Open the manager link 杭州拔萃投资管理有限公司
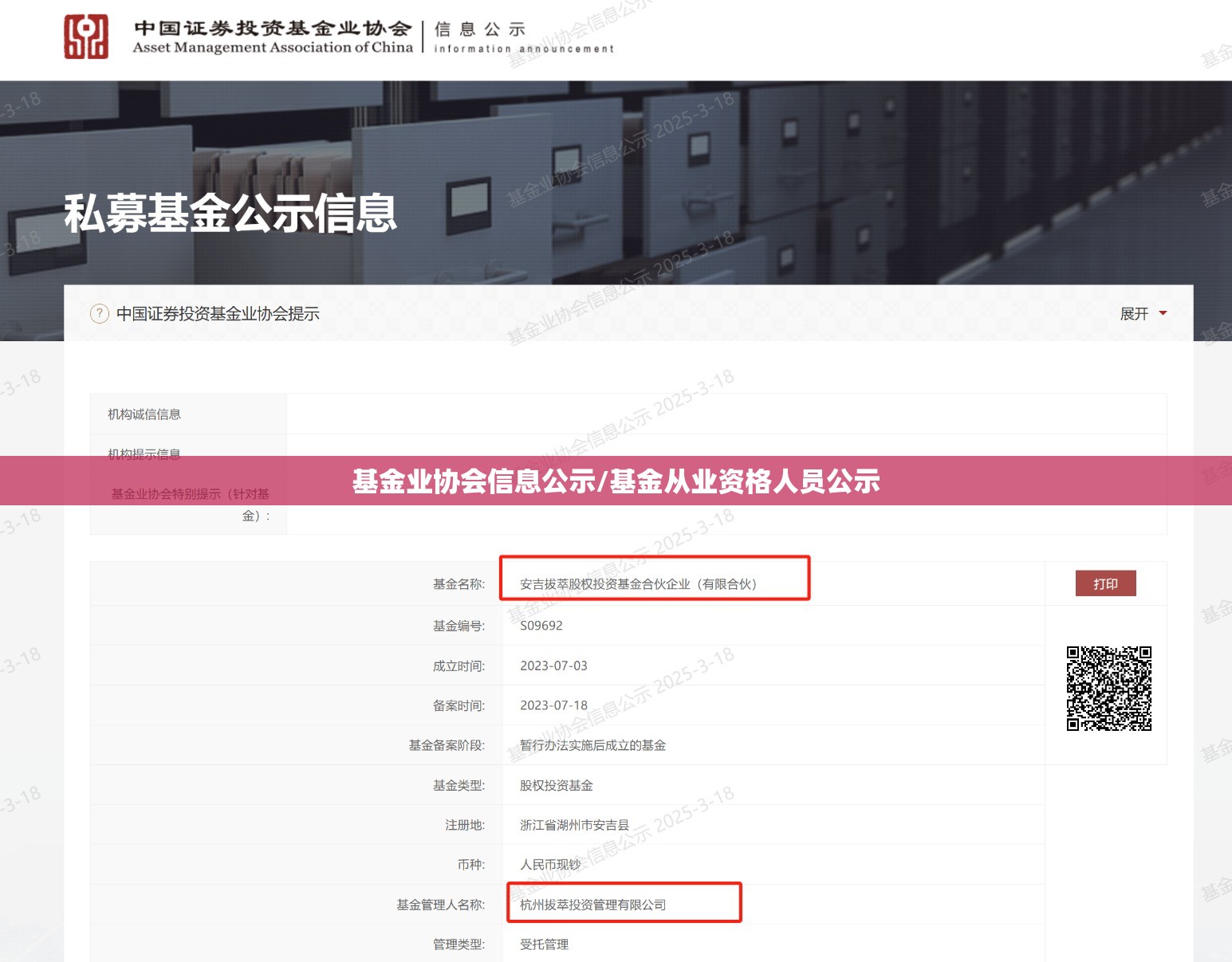Image resolution: width=1232 pixels, height=962 pixels. pyautogui.click(x=592, y=905)
